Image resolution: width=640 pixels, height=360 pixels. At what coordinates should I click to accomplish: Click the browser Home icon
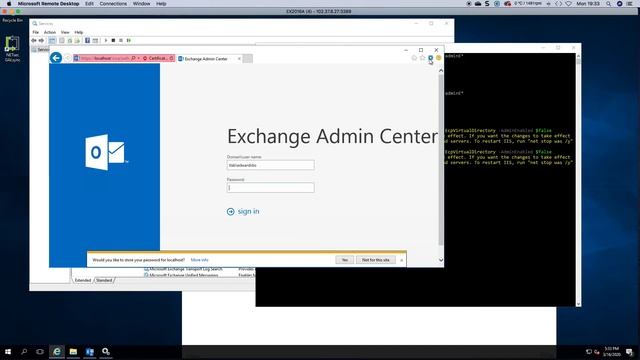(414, 58)
